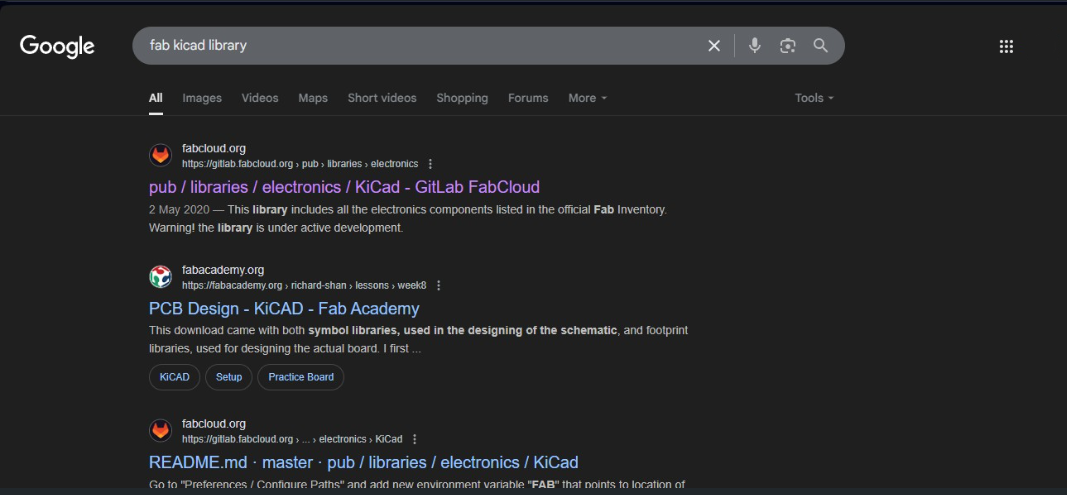Click the symbol libraries snippet text

[x=463, y=331]
